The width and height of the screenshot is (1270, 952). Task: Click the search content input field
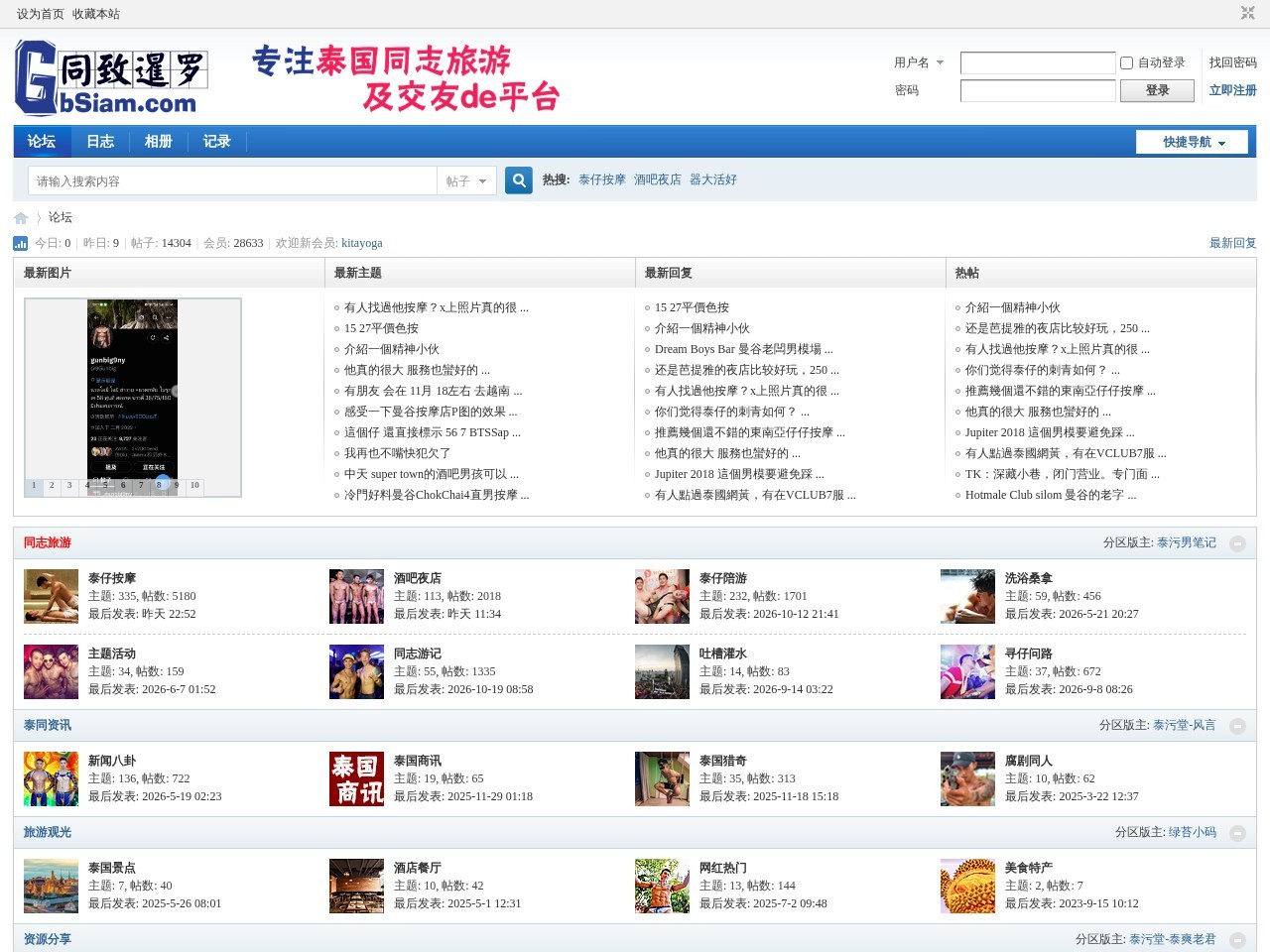232,180
